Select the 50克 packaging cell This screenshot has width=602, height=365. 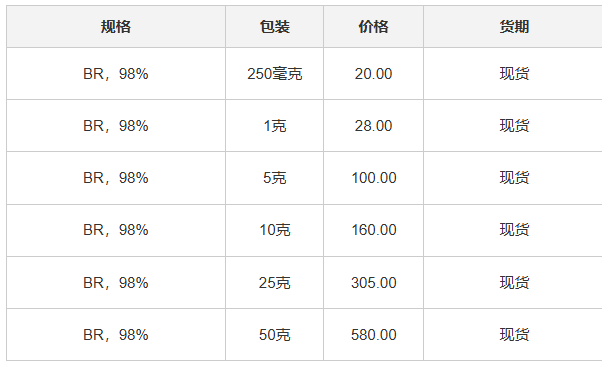275,335
